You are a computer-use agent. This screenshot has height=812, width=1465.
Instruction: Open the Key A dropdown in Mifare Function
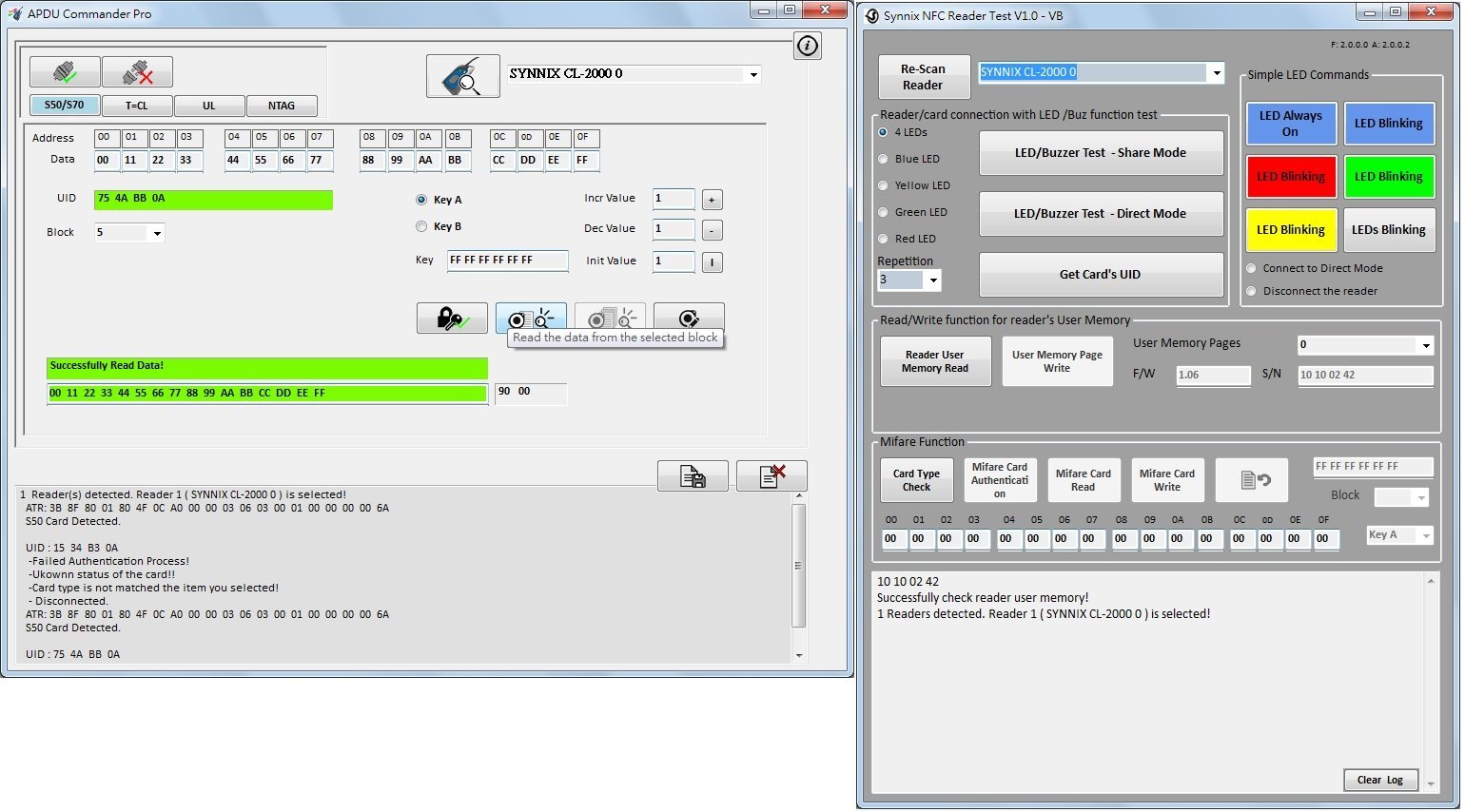click(1425, 536)
